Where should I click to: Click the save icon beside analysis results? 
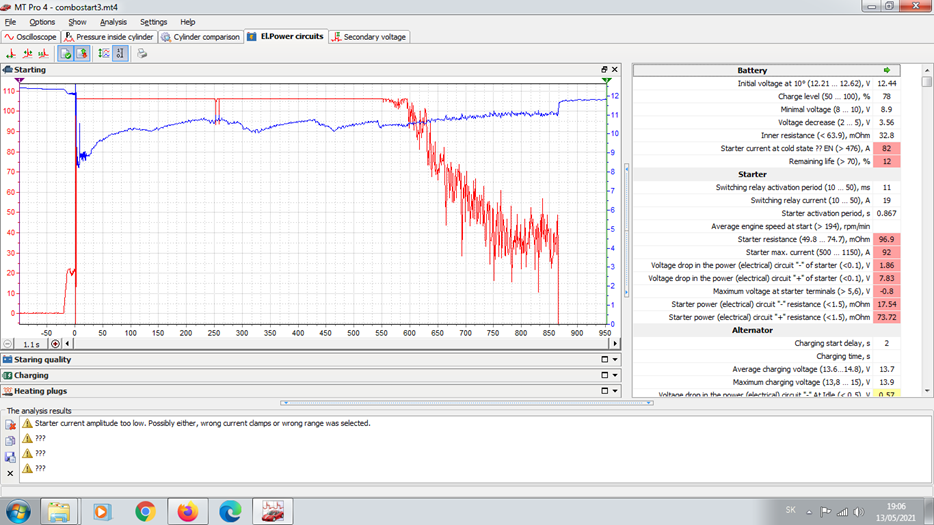click(10, 456)
